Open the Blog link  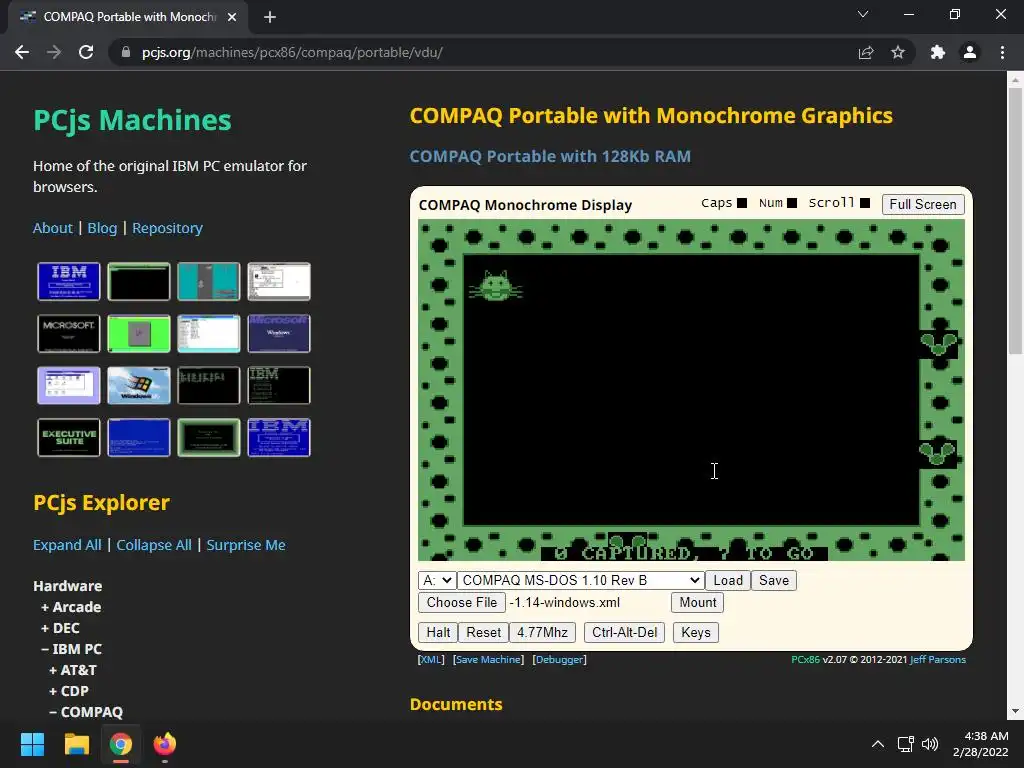click(x=103, y=228)
